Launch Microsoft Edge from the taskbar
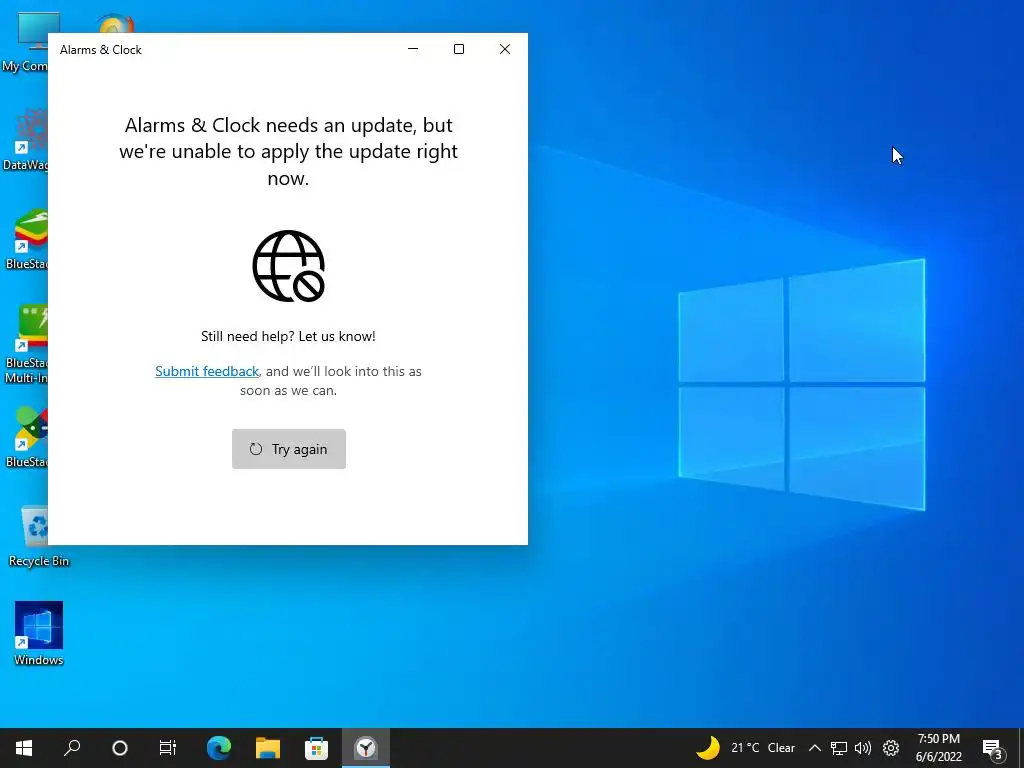This screenshot has width=1024, height=768. 219,748
